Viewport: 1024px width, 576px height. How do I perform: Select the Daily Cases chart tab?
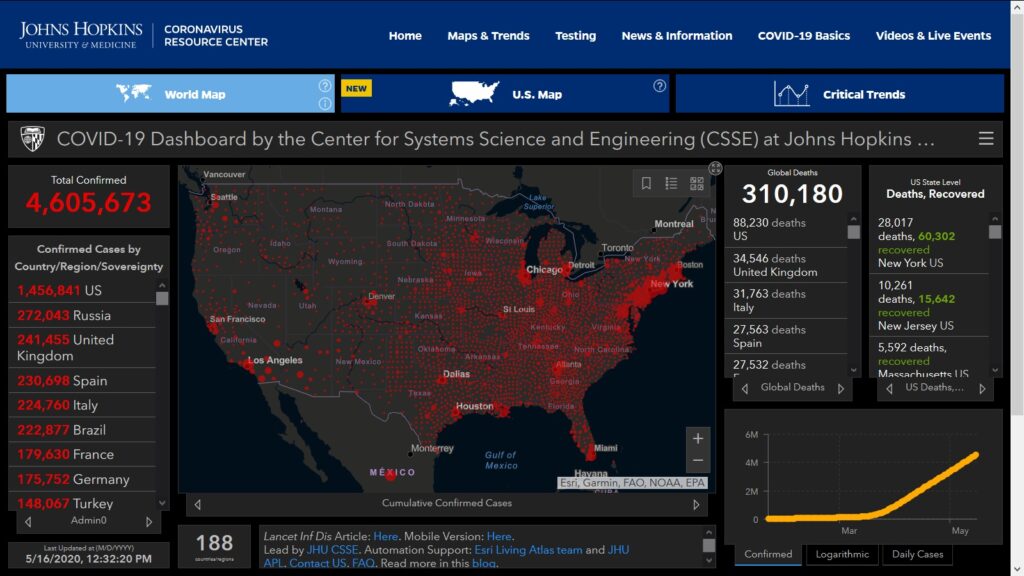point(917,554)
